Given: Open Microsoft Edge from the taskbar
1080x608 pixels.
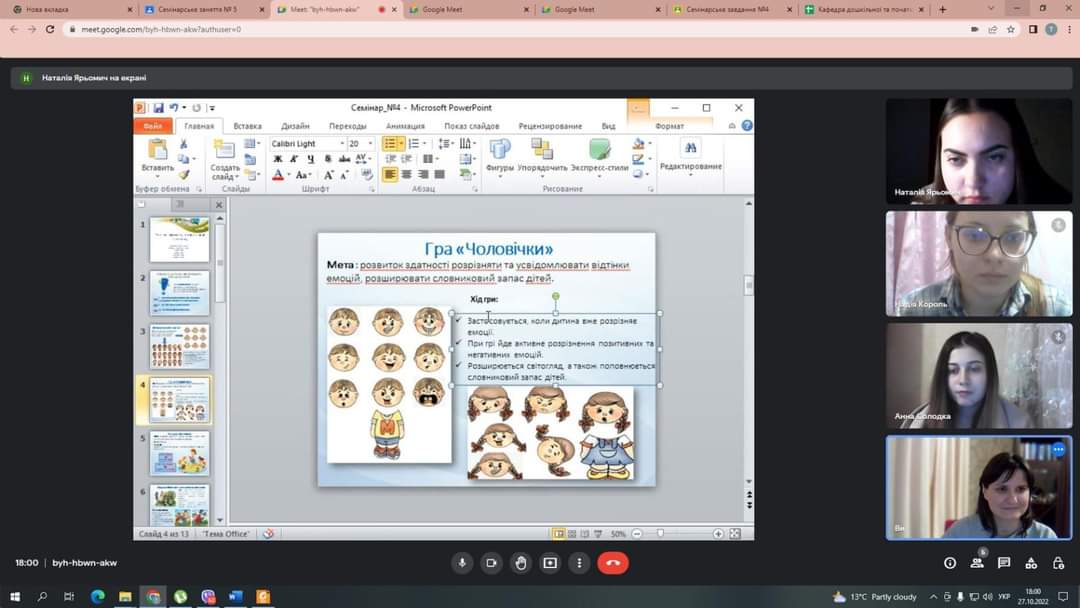Looking at the screenshot, I should [x=97, y=597].
